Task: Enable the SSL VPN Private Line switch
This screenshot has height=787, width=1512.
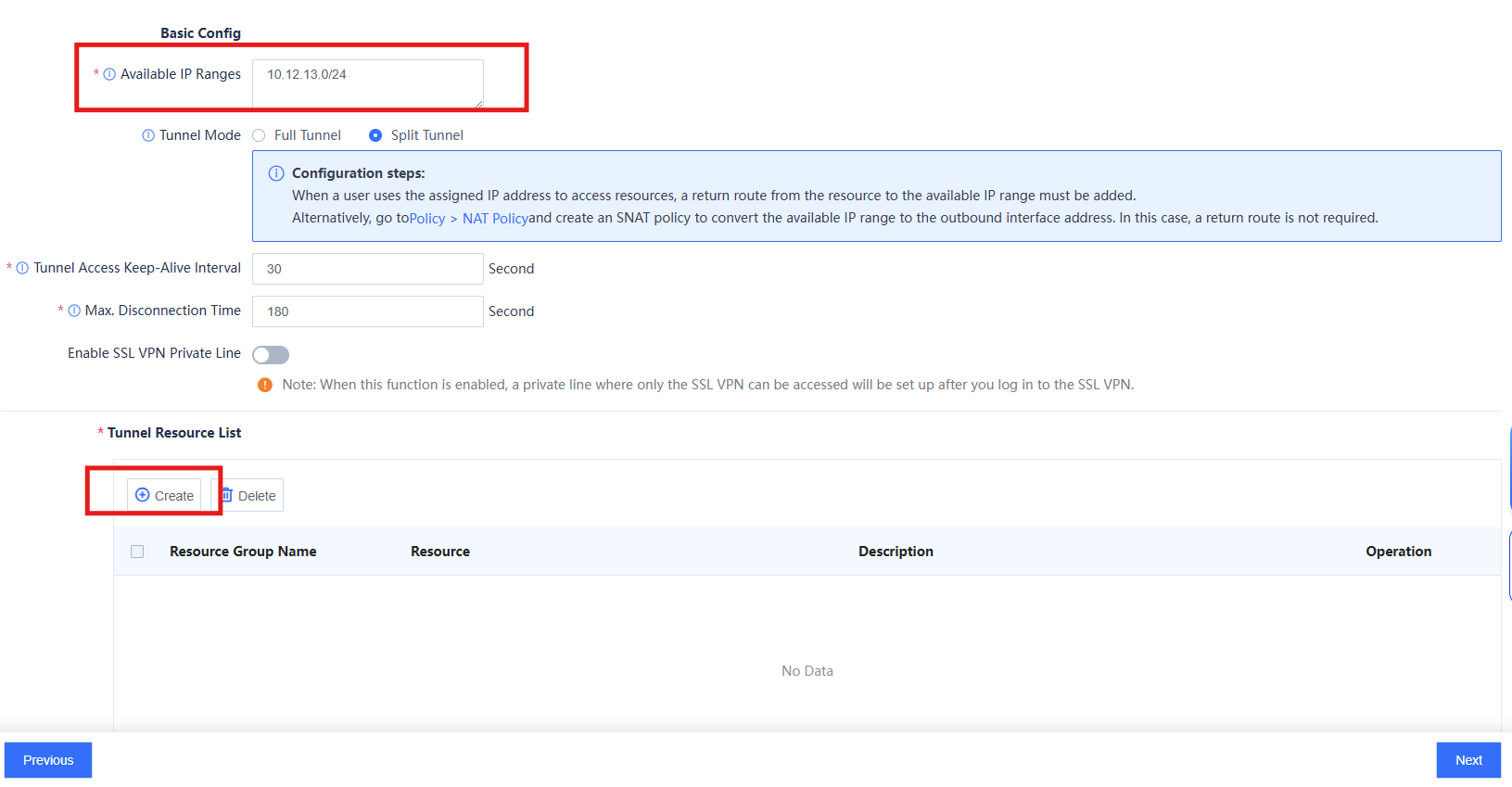Action: coord(271,355)
